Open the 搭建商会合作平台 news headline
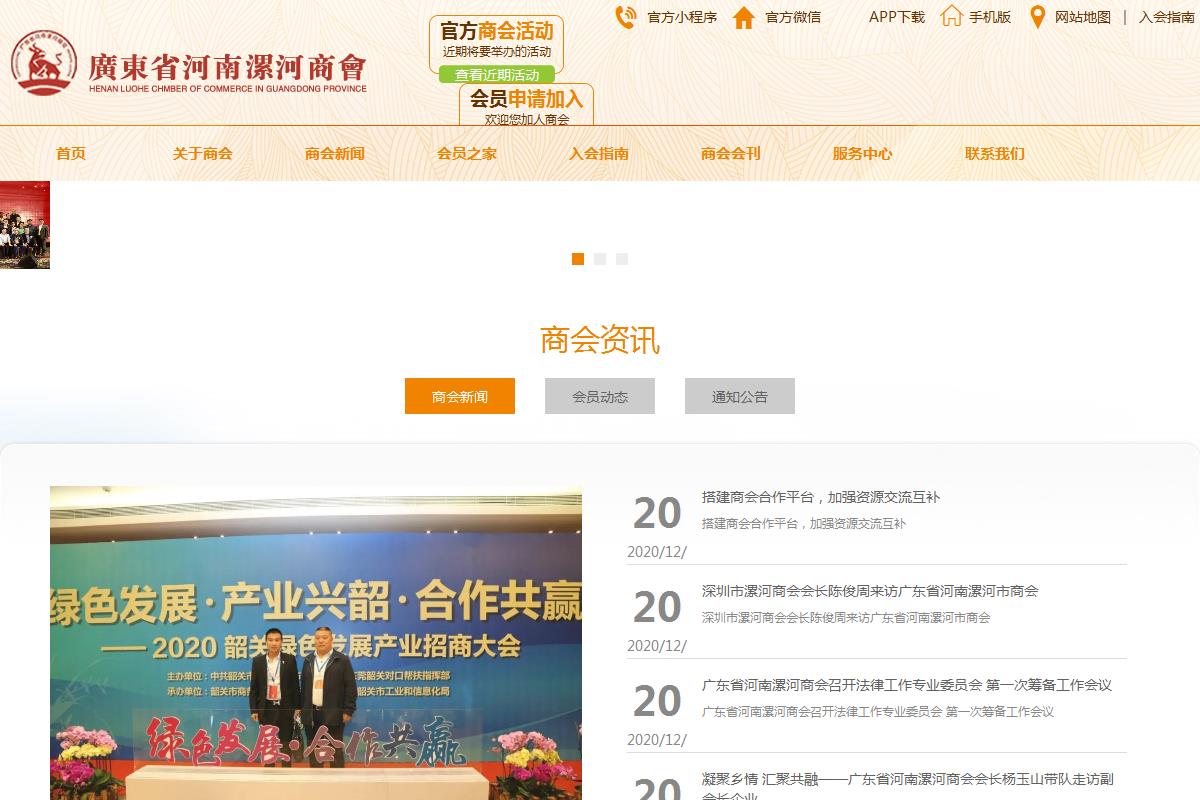 click(820, 497)
